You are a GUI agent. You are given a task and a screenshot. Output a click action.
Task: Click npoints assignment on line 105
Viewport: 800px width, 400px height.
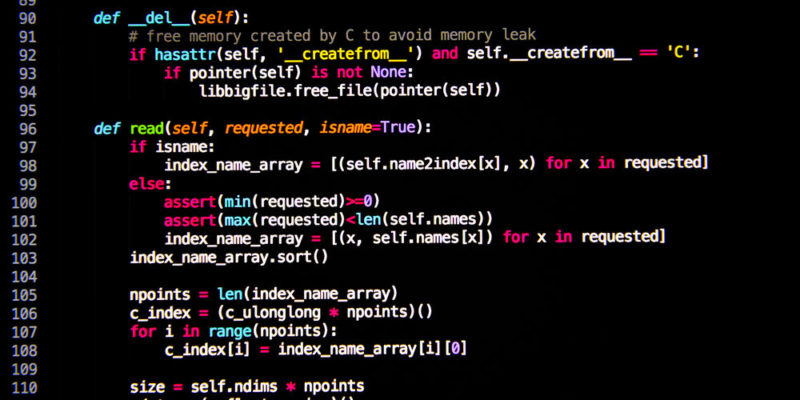[x=263, y=294]
